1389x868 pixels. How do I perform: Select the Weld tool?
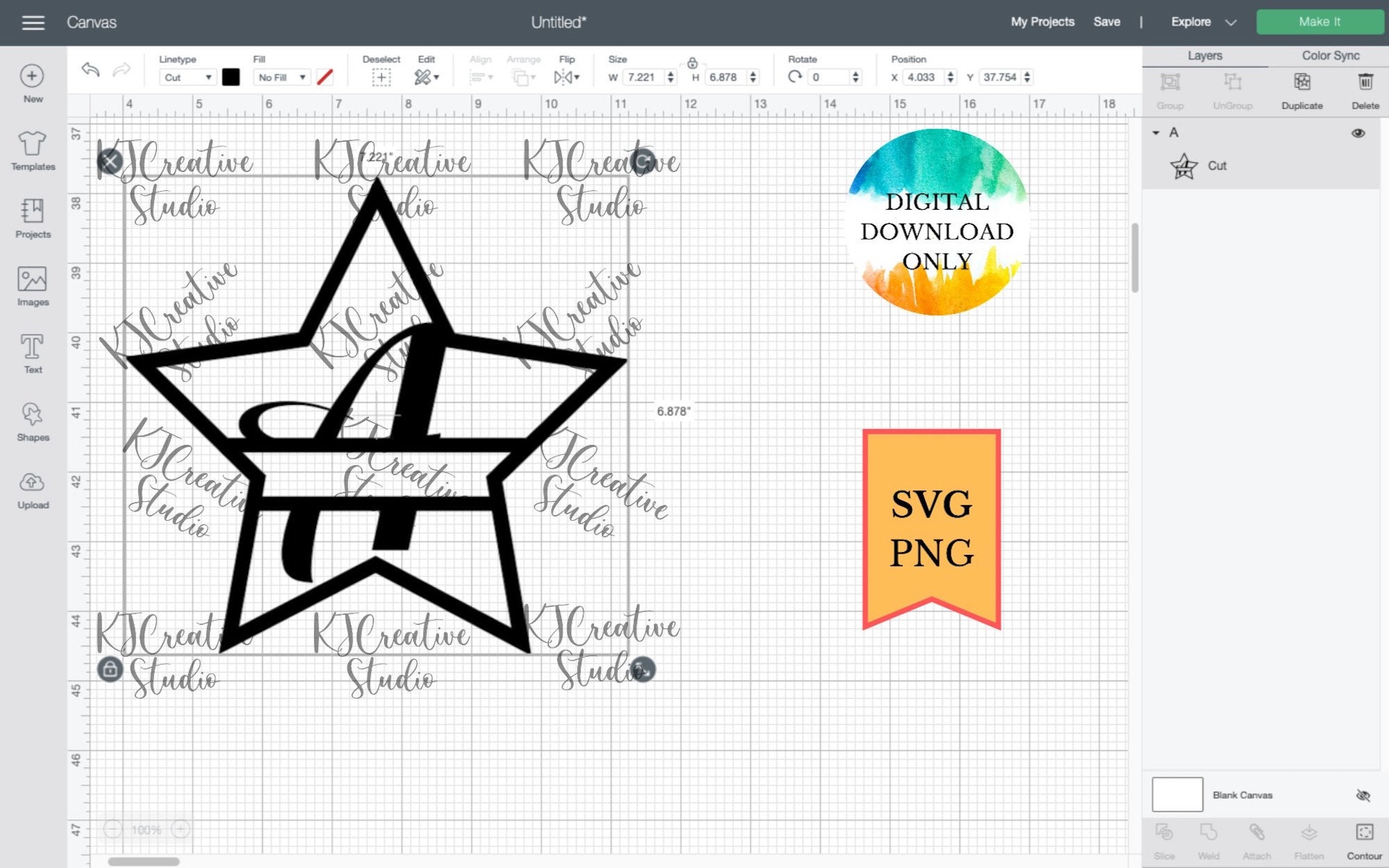point(1208,839)
